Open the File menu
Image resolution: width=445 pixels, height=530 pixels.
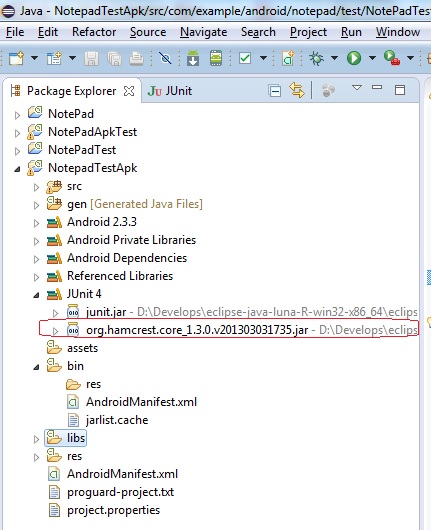[15, 32]
